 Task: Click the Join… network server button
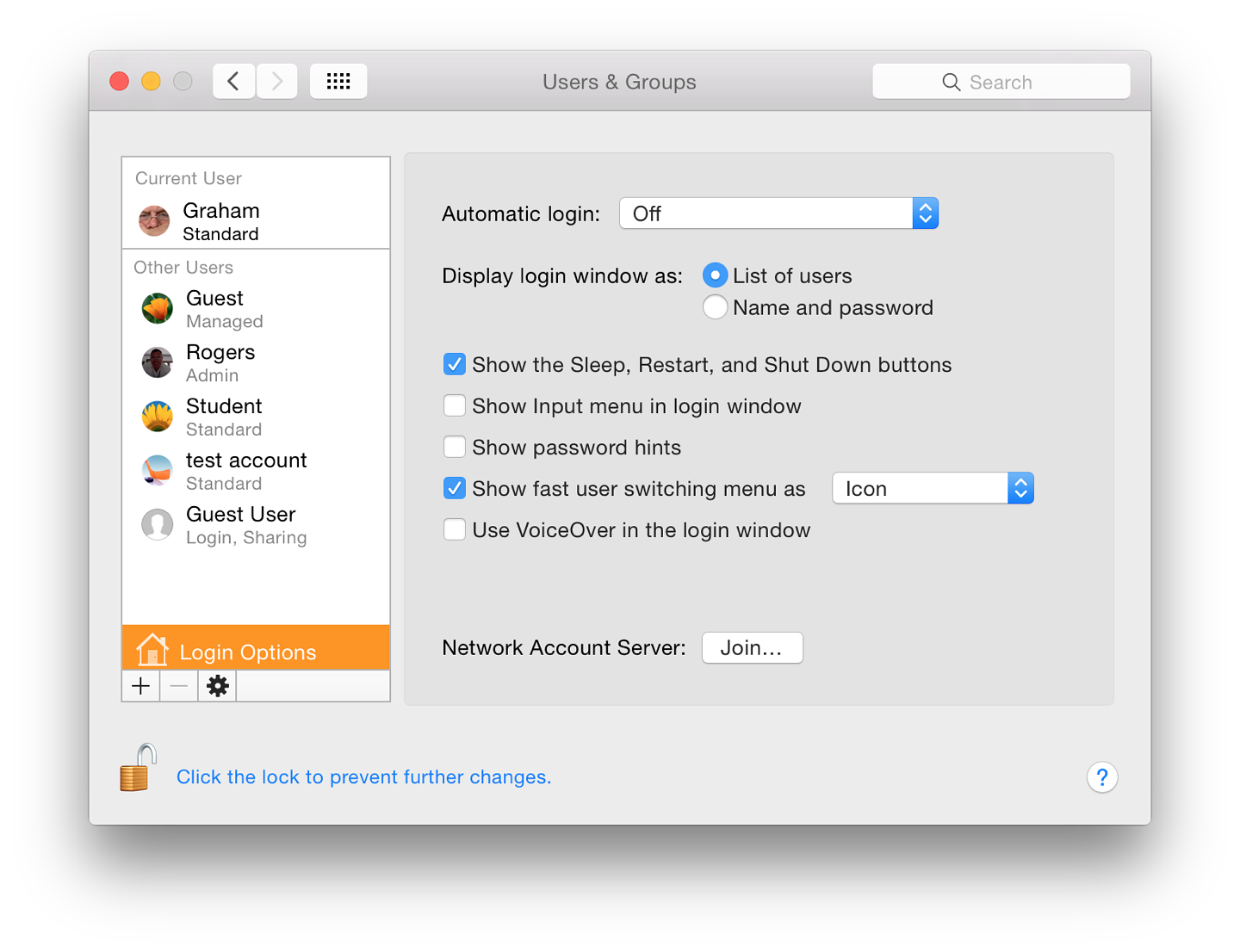pyautogui.click(x=753, y=648)
